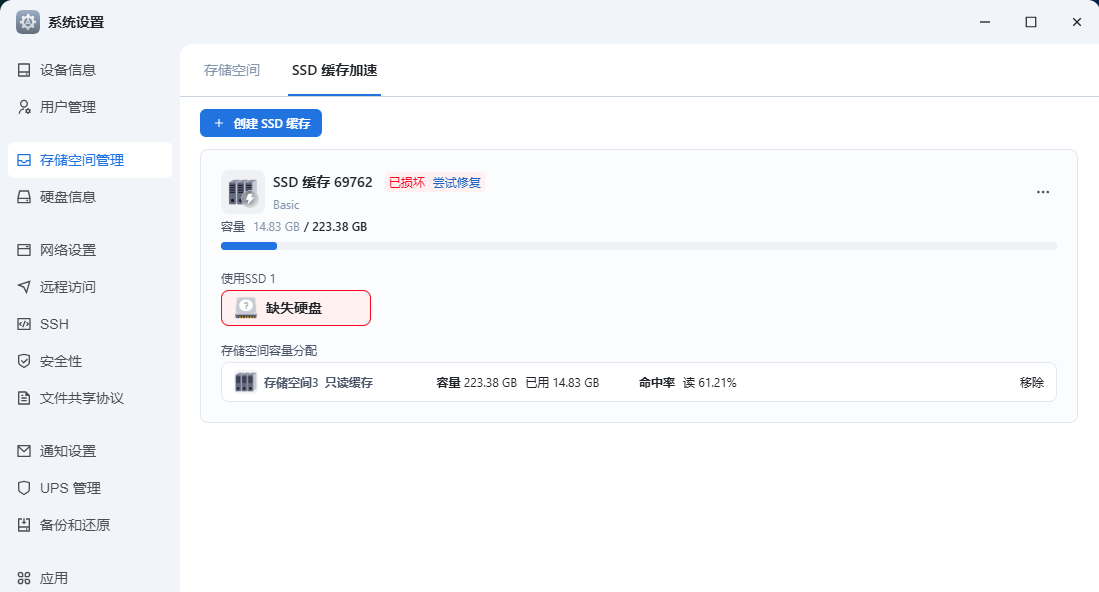
Task: Click the 14.83 GB / 223.38 GB capacity text
Action: click(310, 227)
